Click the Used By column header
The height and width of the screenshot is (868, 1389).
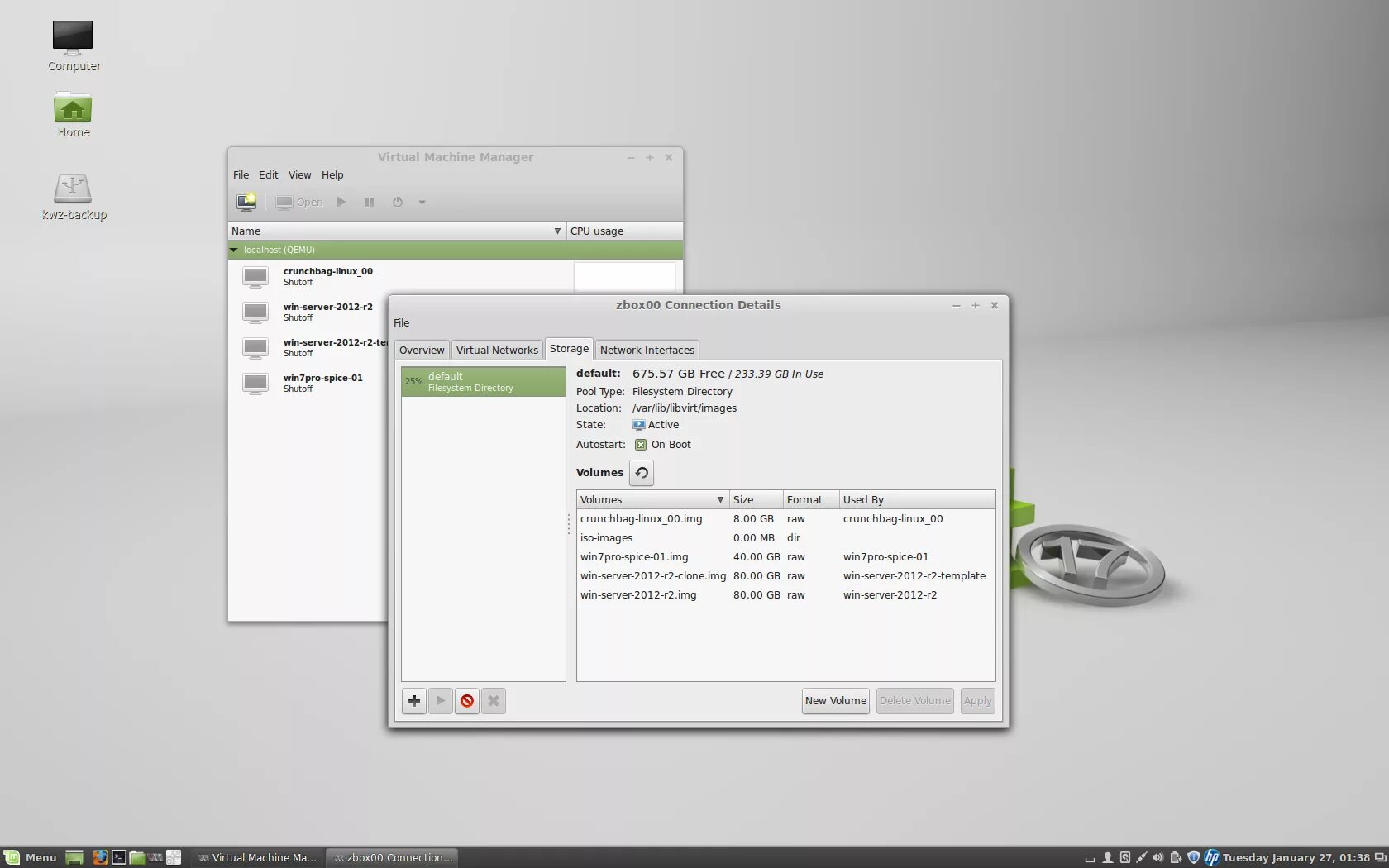[917, 500]
